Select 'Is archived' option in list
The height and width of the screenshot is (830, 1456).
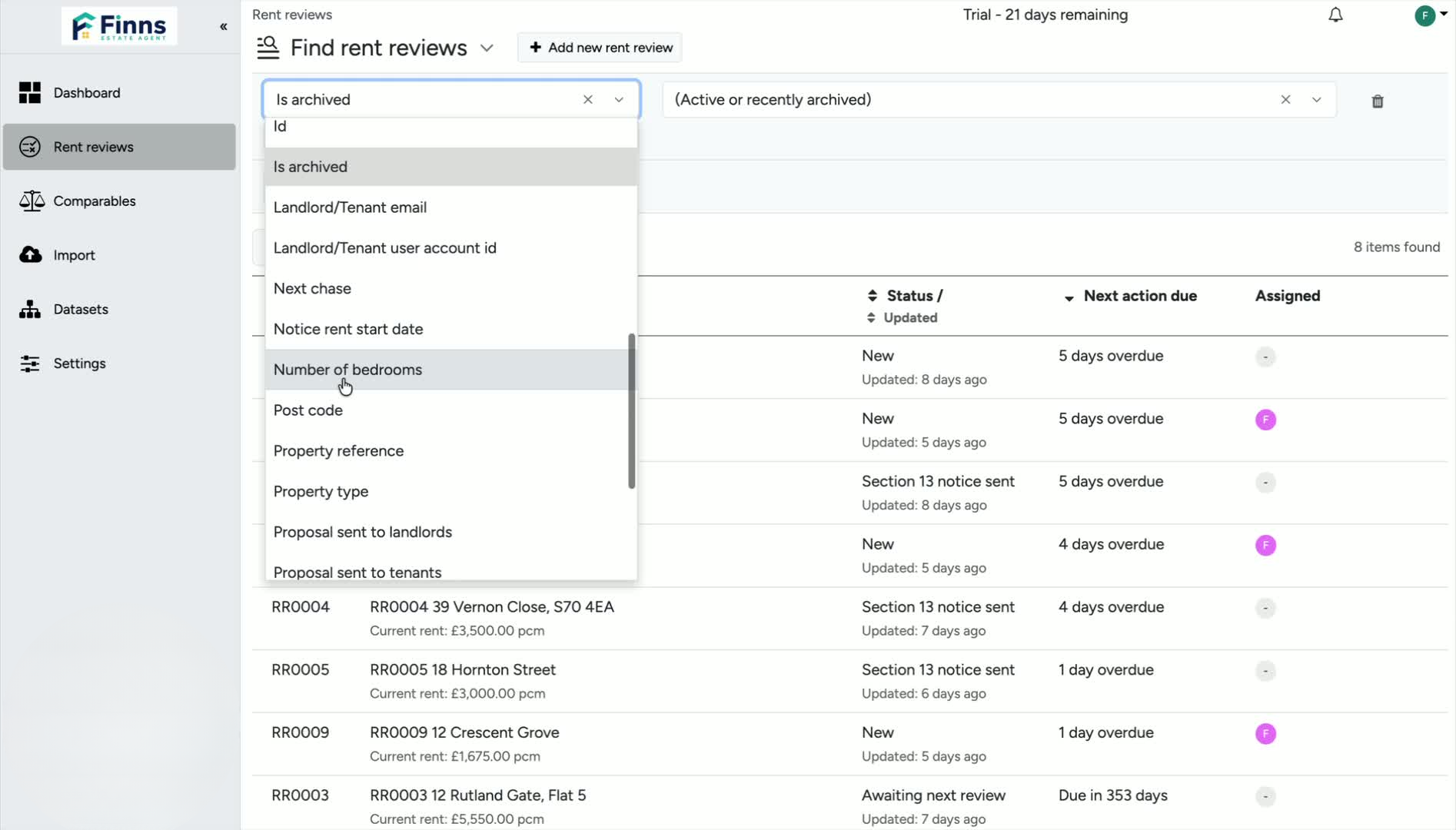coord(451,167)
